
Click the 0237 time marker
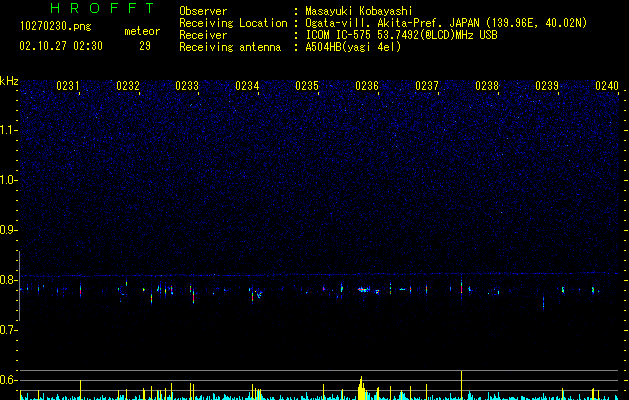coord(427,86)
